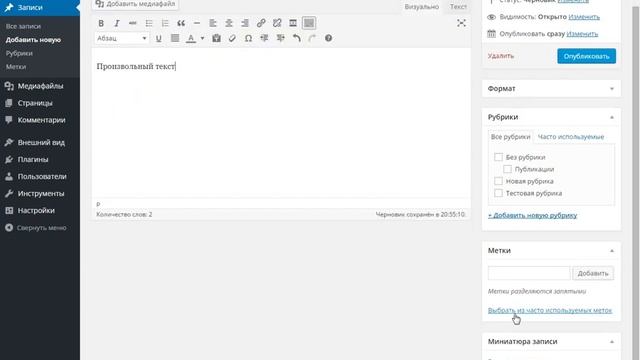Open Комментарии menu
This screenshot has height=360, width=640.
(40, 120)
